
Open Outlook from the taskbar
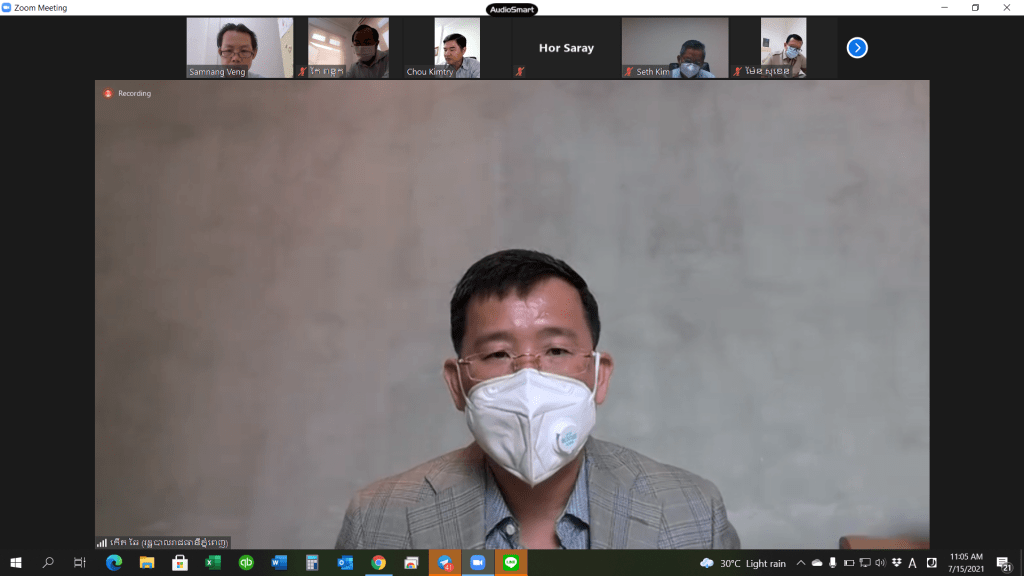coord(345,563)
